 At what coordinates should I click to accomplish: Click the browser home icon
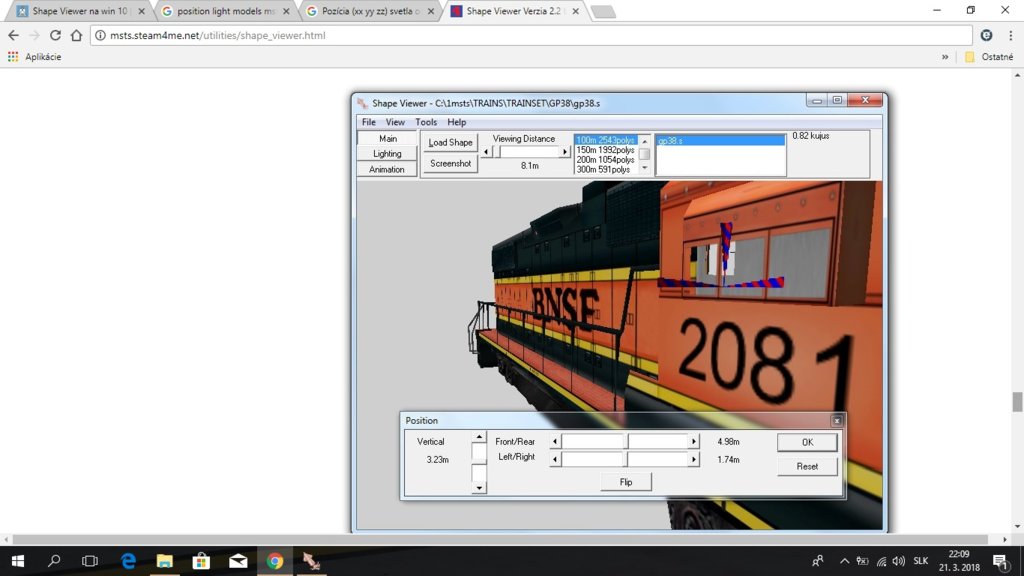[76, 35]
